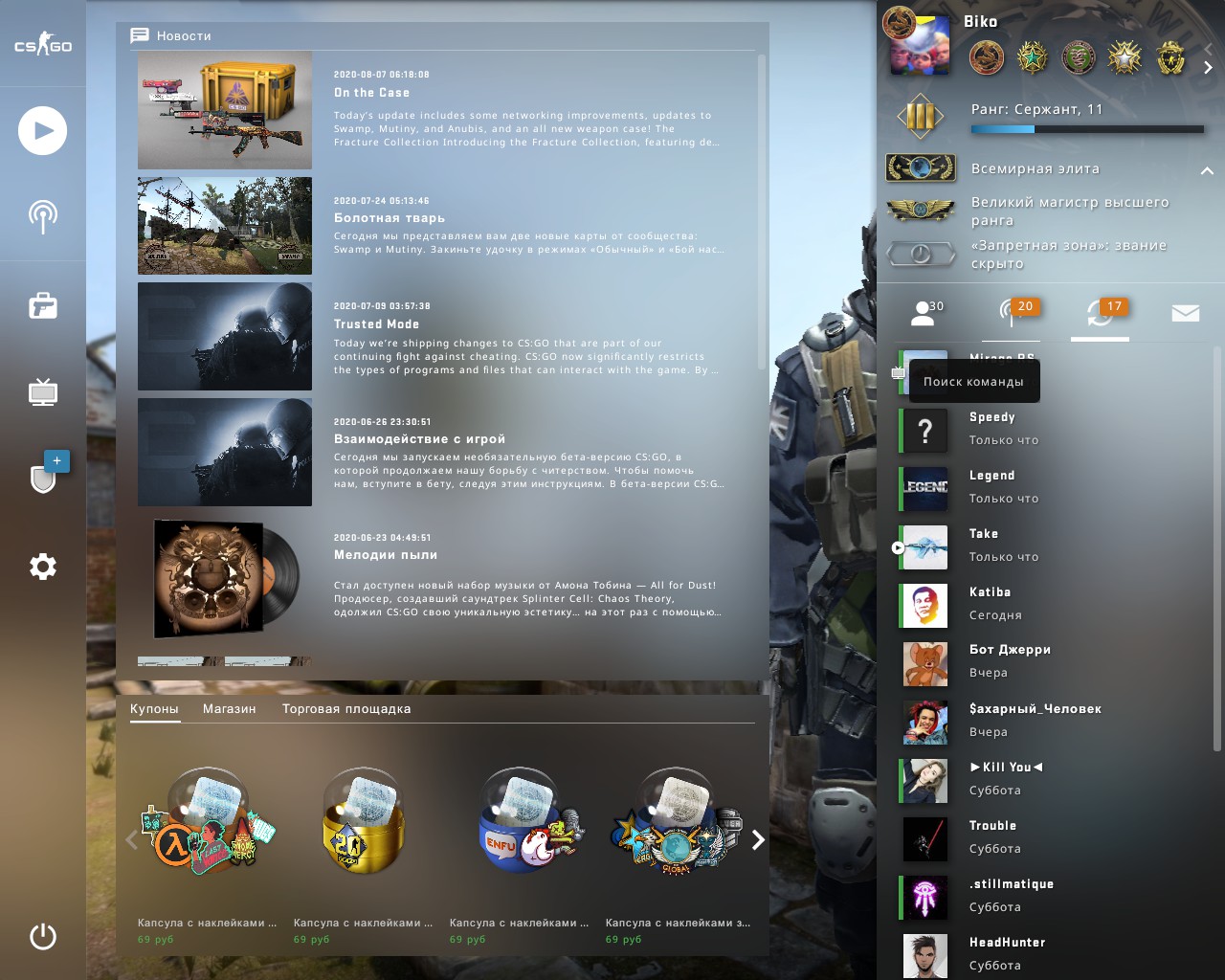Select friend .stillmatique
Image resolution: width=1225 pixels, height=980 pixels.
[1053, 897]
